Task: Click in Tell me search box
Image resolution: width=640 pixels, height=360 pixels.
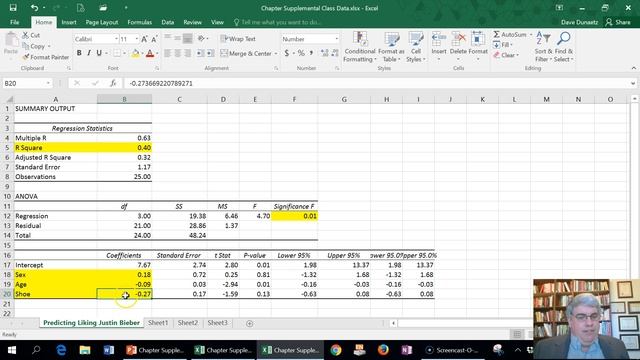Action: tap(278, 22)
